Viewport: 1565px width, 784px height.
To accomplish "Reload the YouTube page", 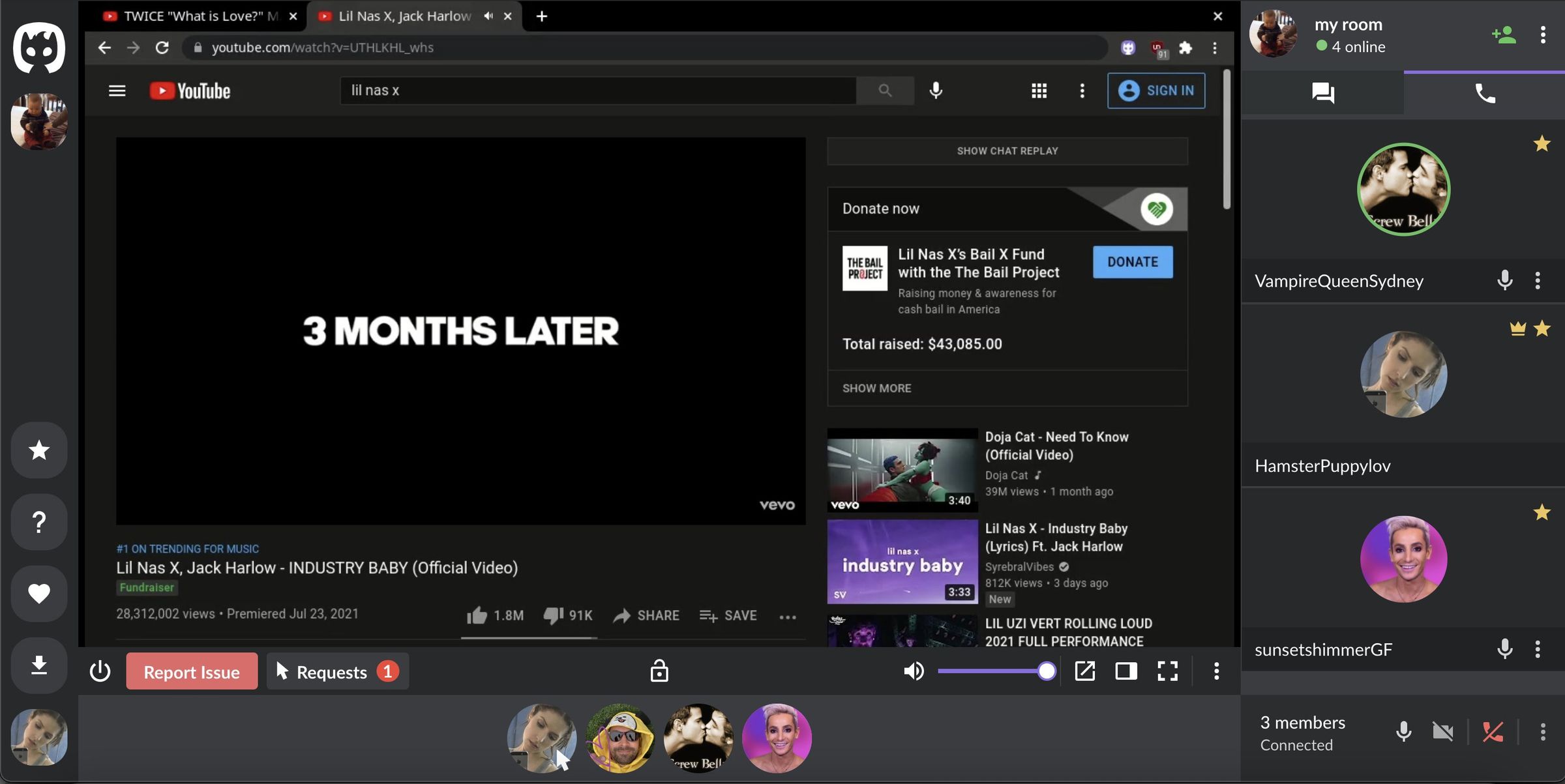I will (162, 48).
